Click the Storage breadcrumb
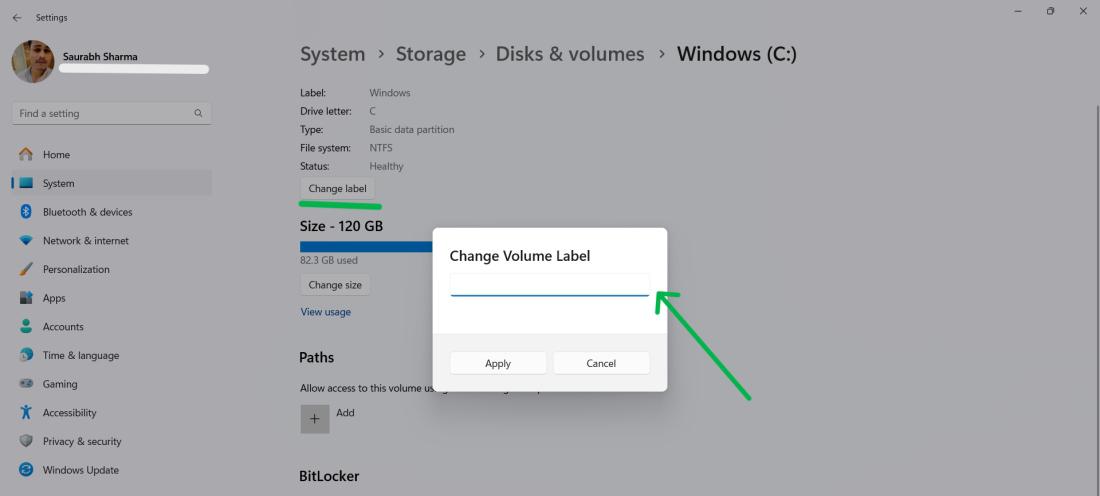 click(x=430, y=54)
